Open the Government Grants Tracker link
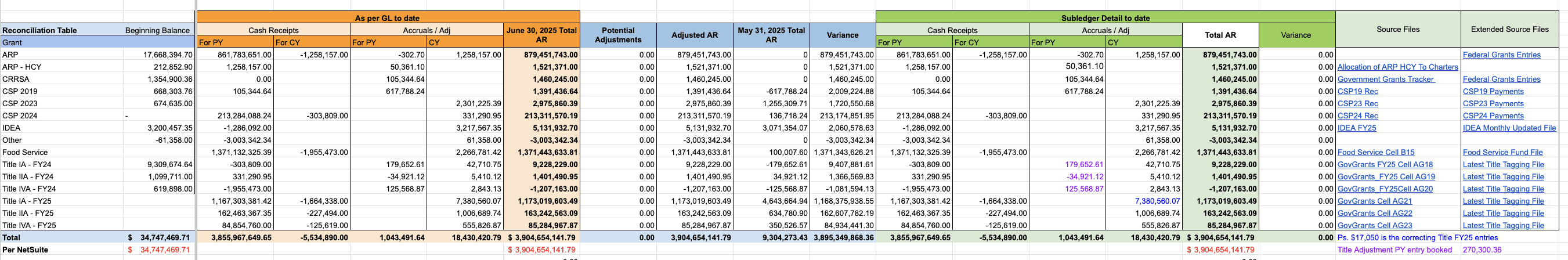The height and width of the screenshot is (260, 1568). [x=1385, y=79]
